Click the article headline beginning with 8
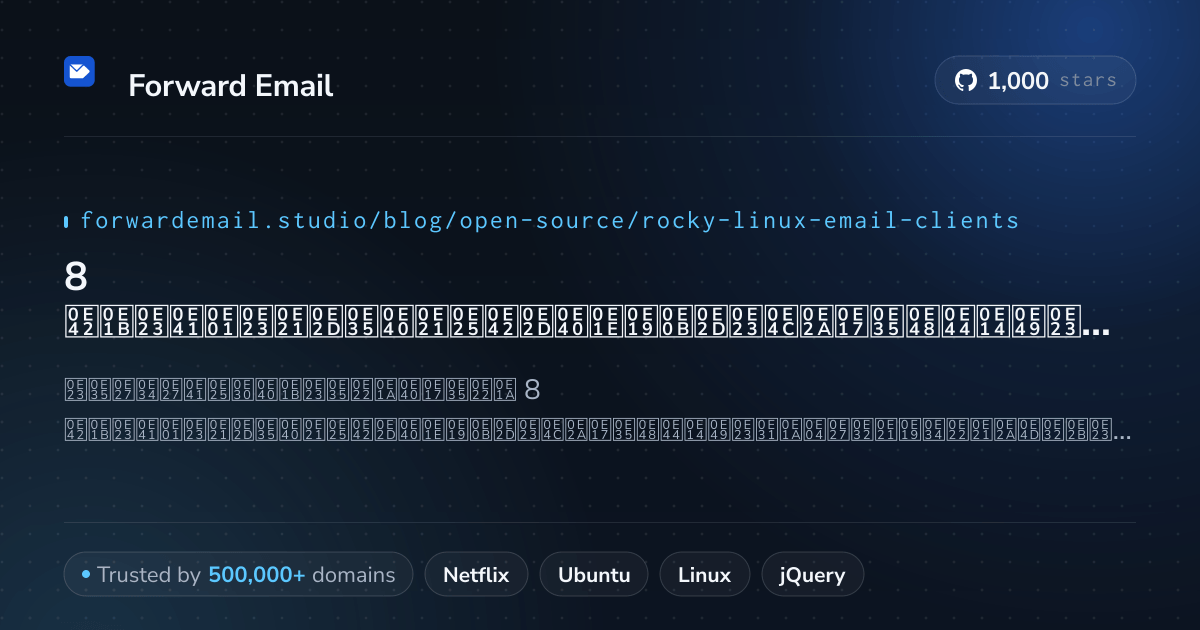The height and width of the screenshot is (630, 1200). (588, 300)
